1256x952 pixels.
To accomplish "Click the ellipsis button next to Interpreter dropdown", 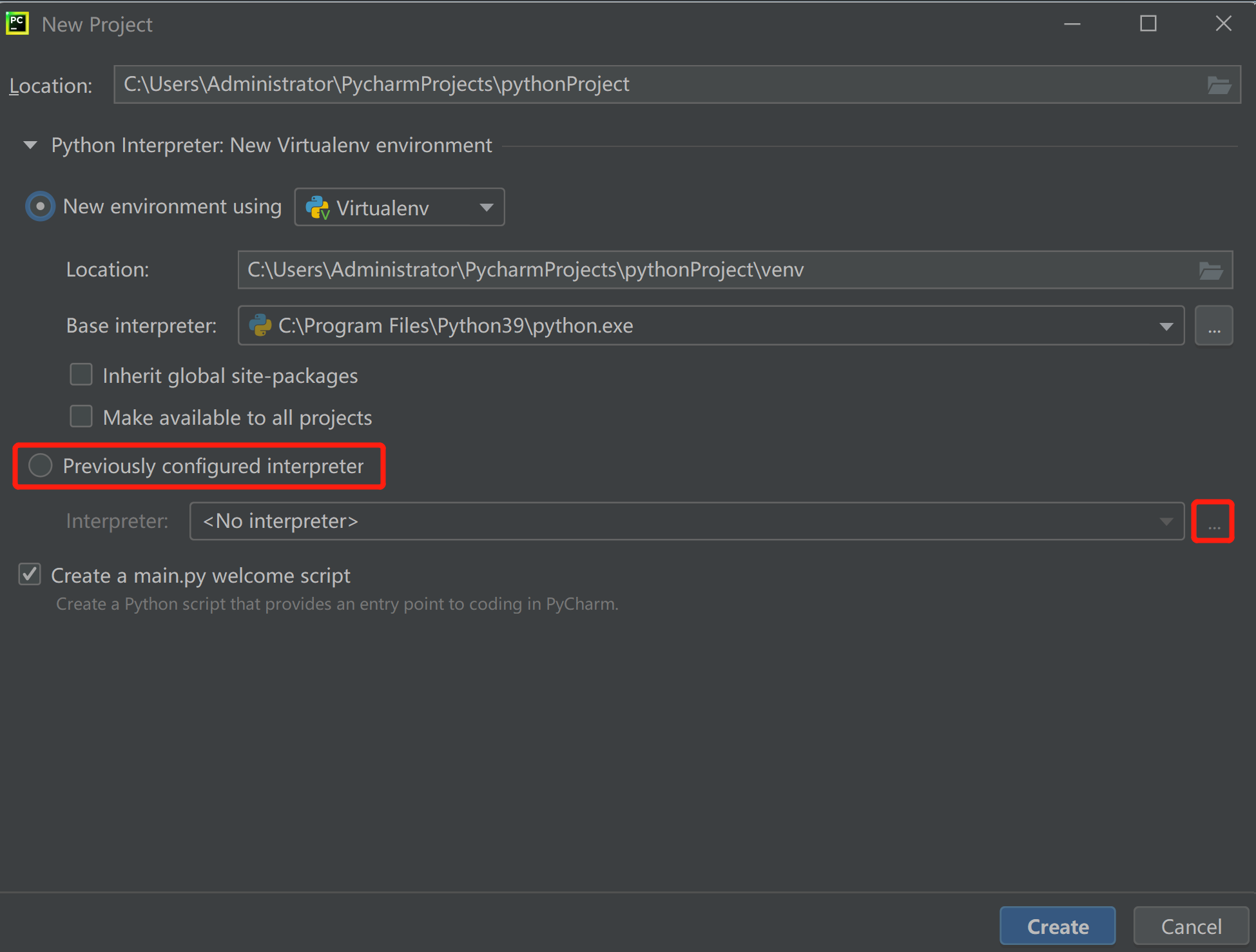I will pyautogui.click(x=1213, y=521).
